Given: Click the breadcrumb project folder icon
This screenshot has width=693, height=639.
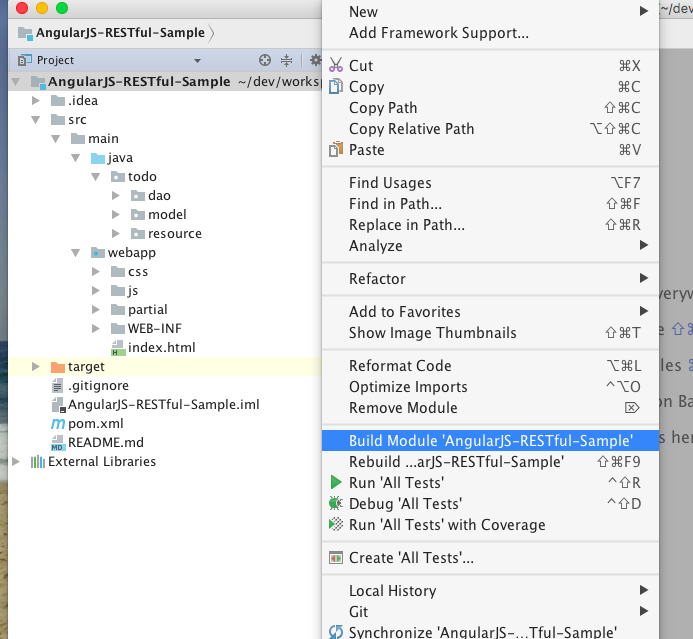Looking at the screenshot, I should click(x=25, y=33).
